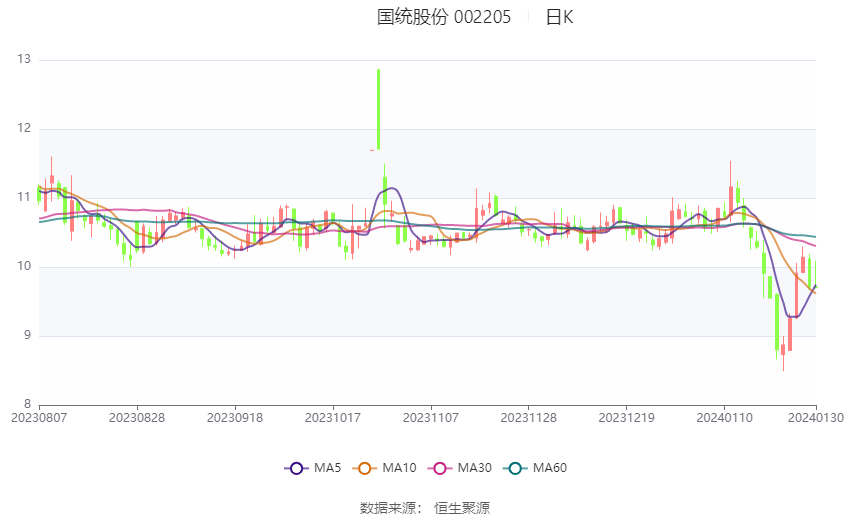Screen dimensions: 850x516
Task: Click the y-axis value 9
Action: click(x=27, y=336)
